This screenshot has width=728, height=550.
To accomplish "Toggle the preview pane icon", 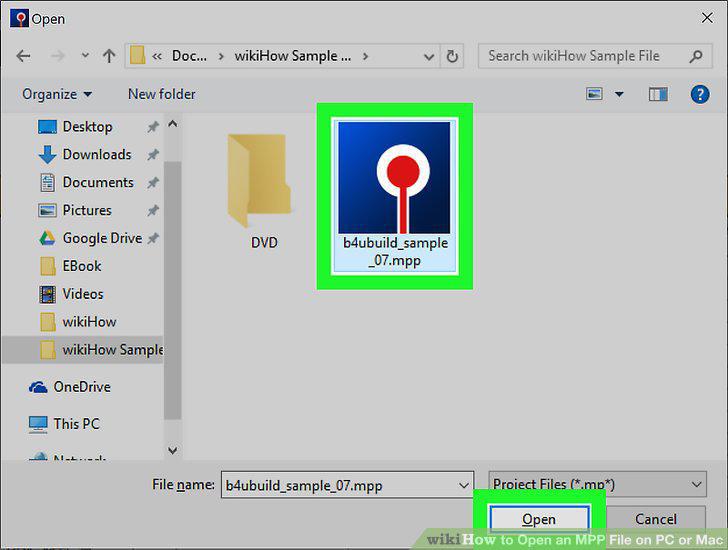I will pos(658,94).
